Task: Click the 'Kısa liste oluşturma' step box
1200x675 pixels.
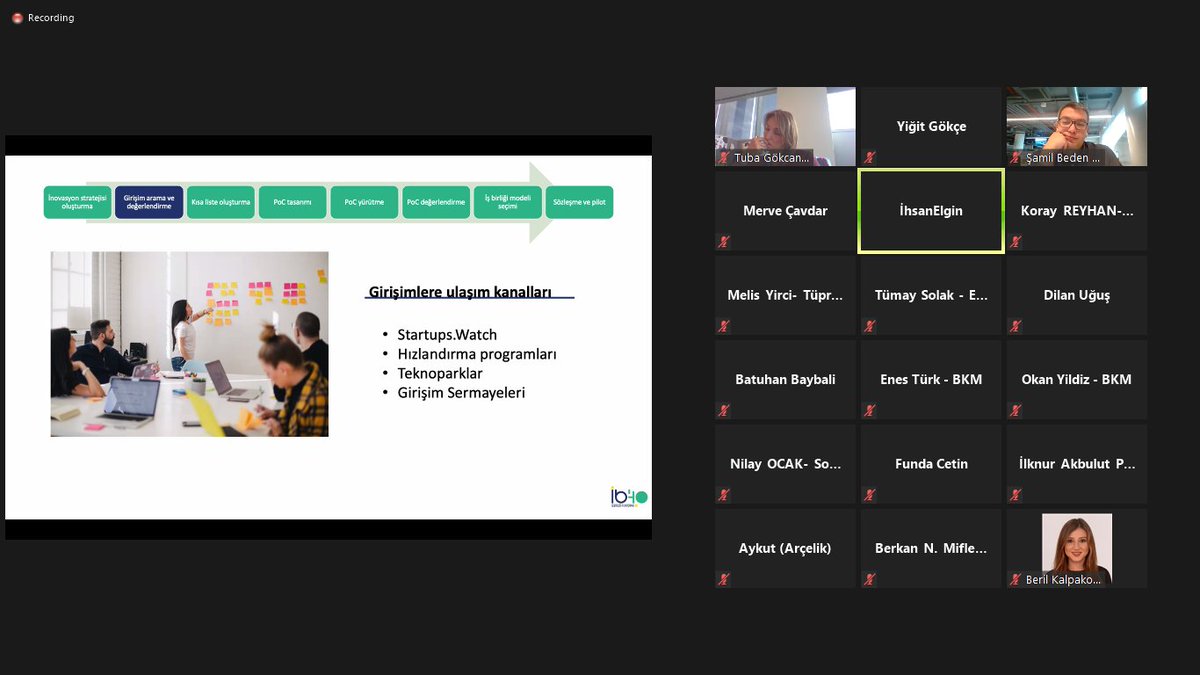Action: click(221, 202)
